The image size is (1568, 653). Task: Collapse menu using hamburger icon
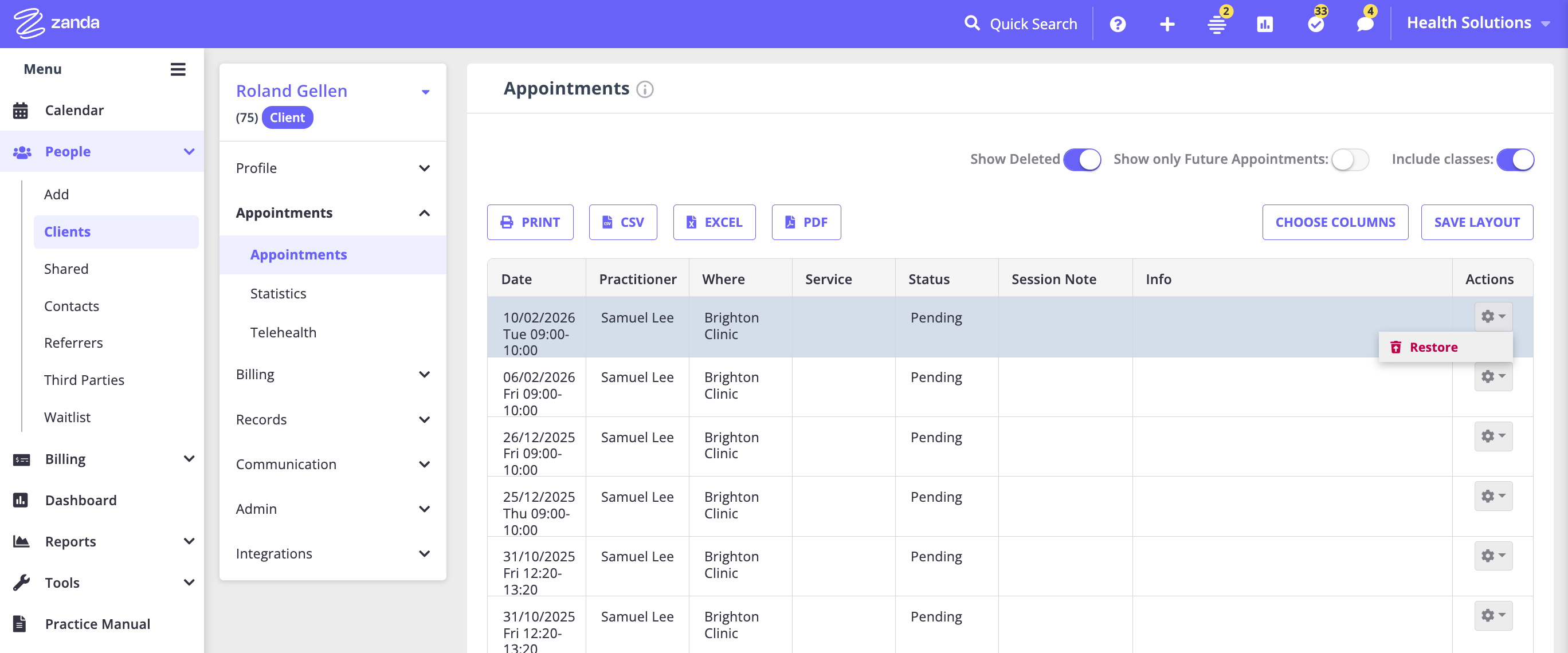(178, 69)
